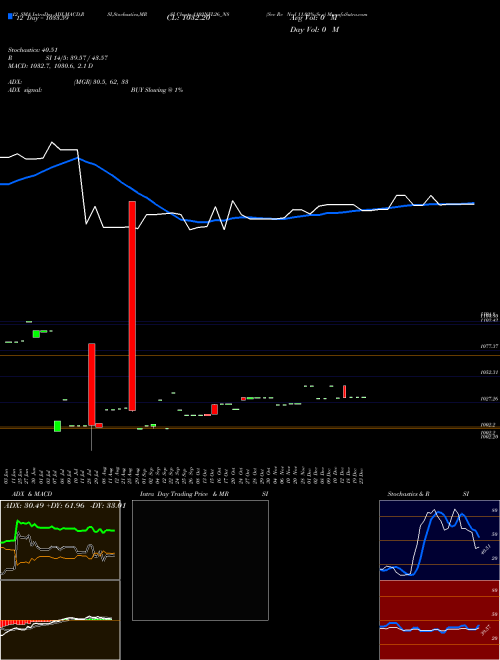Click the 'SI 14/5: 39.57 / 48.57' readout
The width and height of the screenshot is (500, 660).
(x=77, y=58)
